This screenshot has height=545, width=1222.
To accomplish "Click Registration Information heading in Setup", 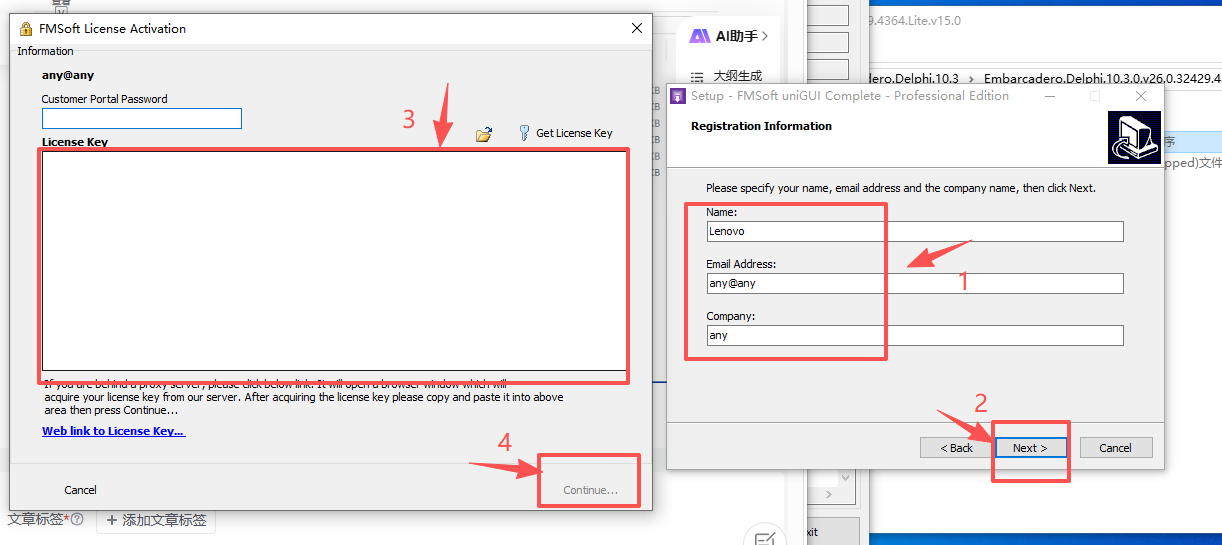I will pos(761,126).
